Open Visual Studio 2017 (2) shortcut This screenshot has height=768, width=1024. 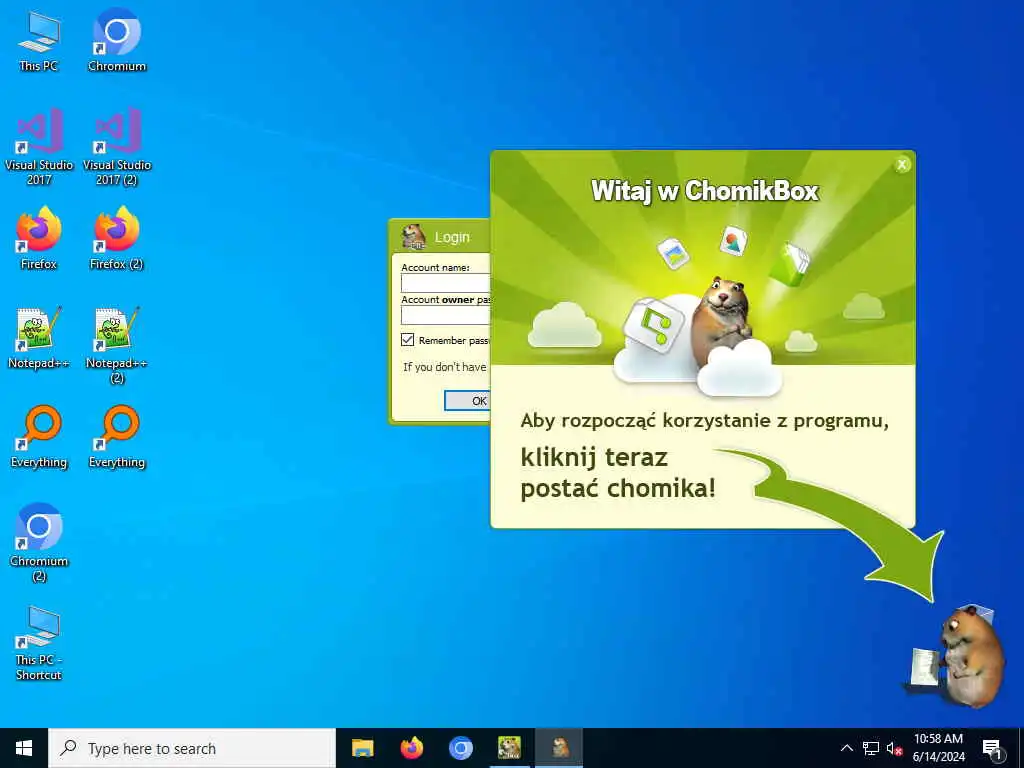pyautogui.click(x=117, y=147)
